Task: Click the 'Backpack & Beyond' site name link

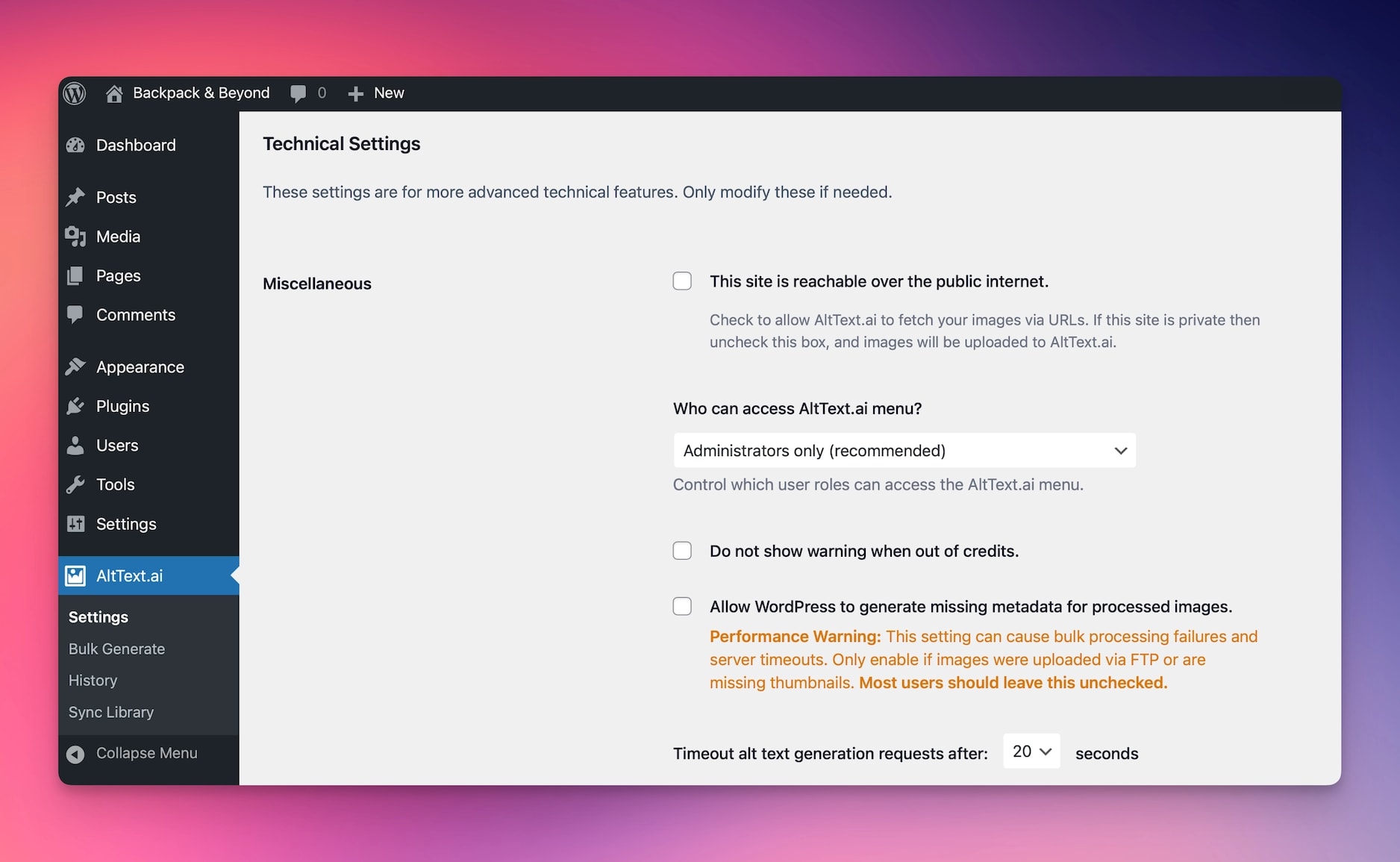Action: [201, 93]
